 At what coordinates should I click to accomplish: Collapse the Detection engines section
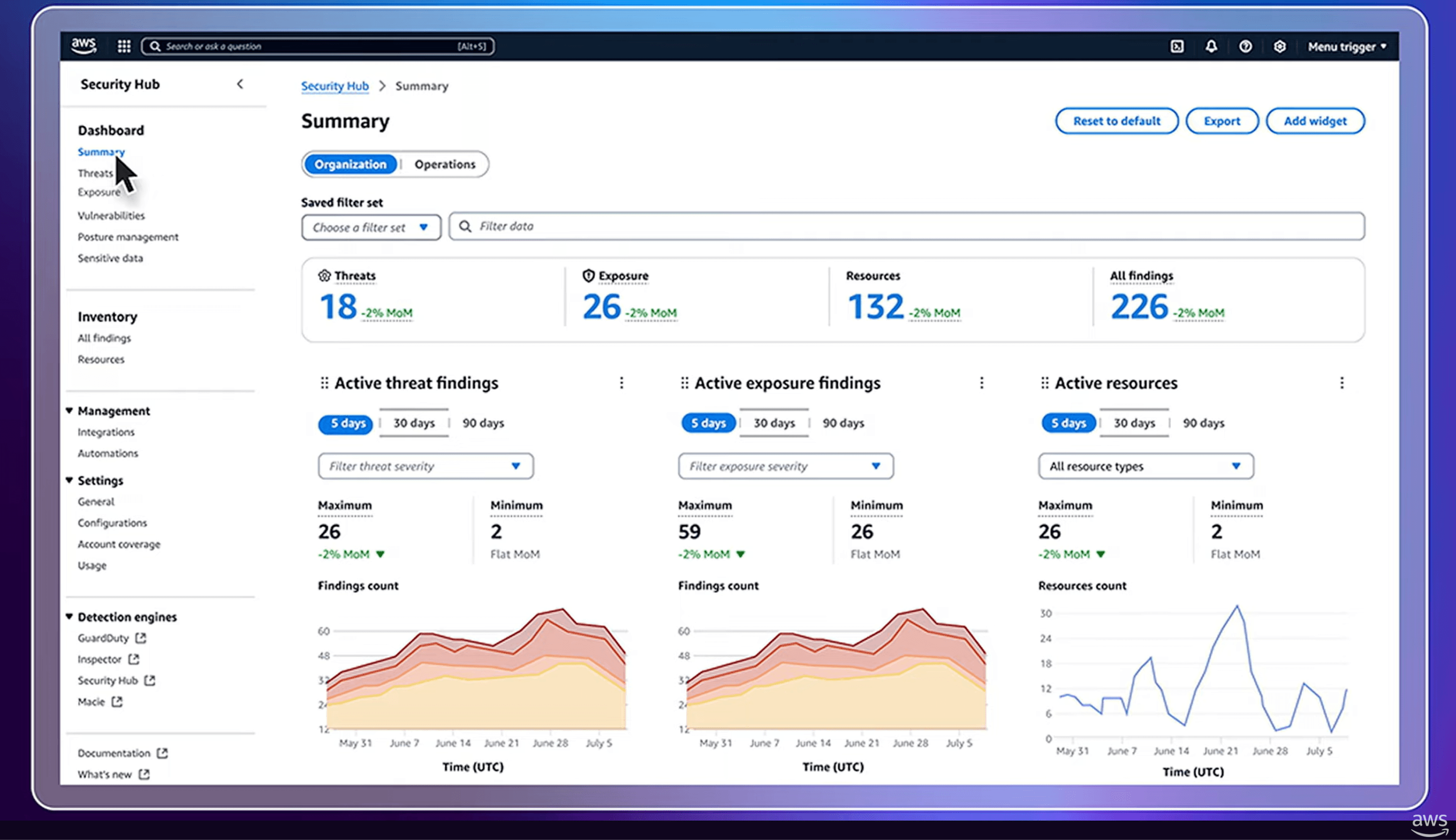69,616
